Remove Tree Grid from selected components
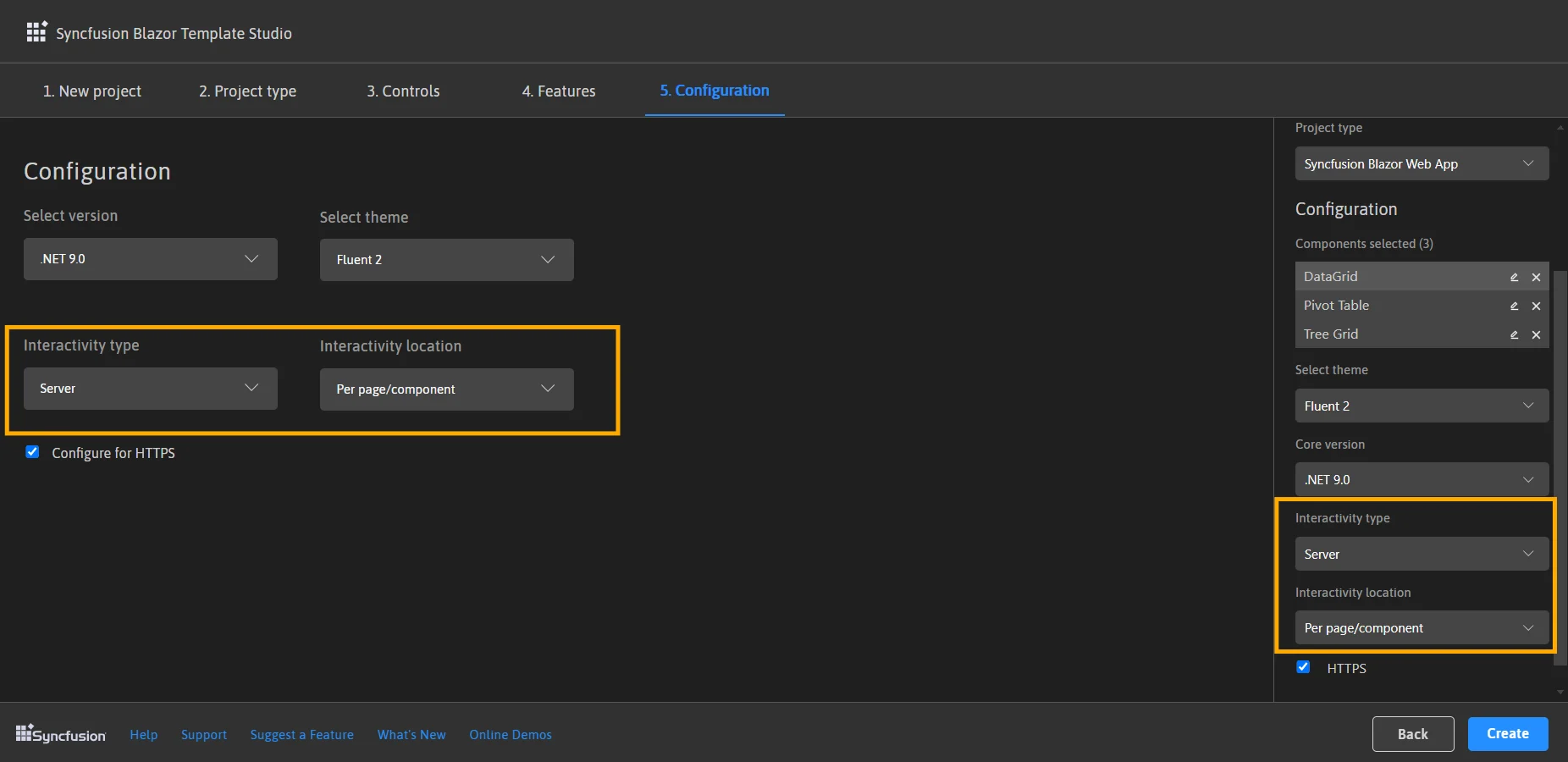The image size is (1568, 762). [x=1537, y=334]
